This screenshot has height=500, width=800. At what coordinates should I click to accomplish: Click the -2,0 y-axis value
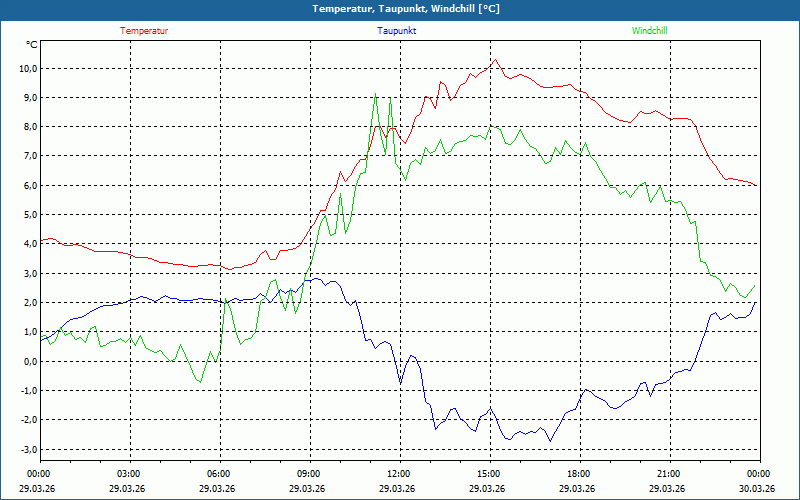29,420
